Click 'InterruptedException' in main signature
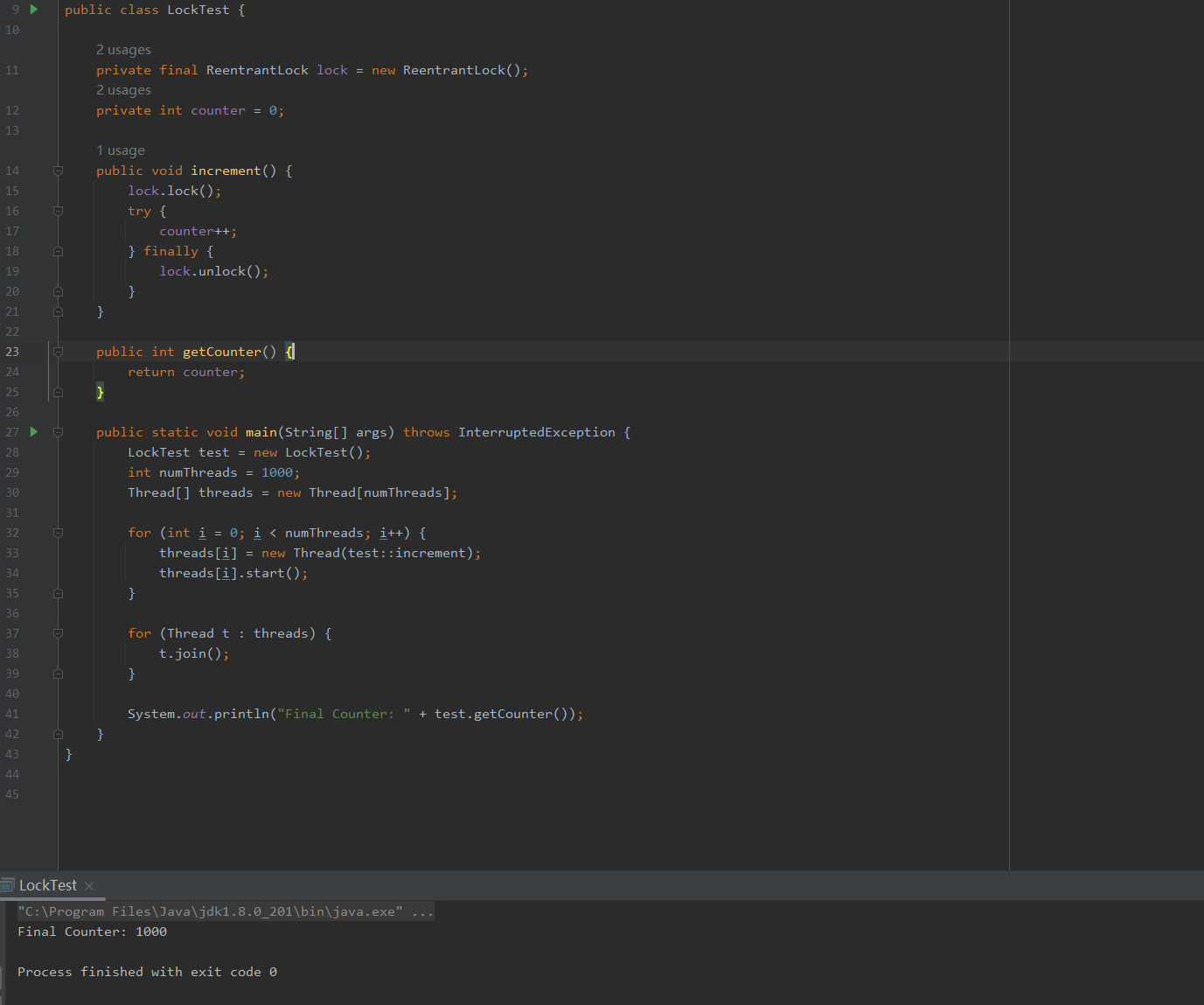Viewport: 1204px width, 1005px height. coord(537,432)
